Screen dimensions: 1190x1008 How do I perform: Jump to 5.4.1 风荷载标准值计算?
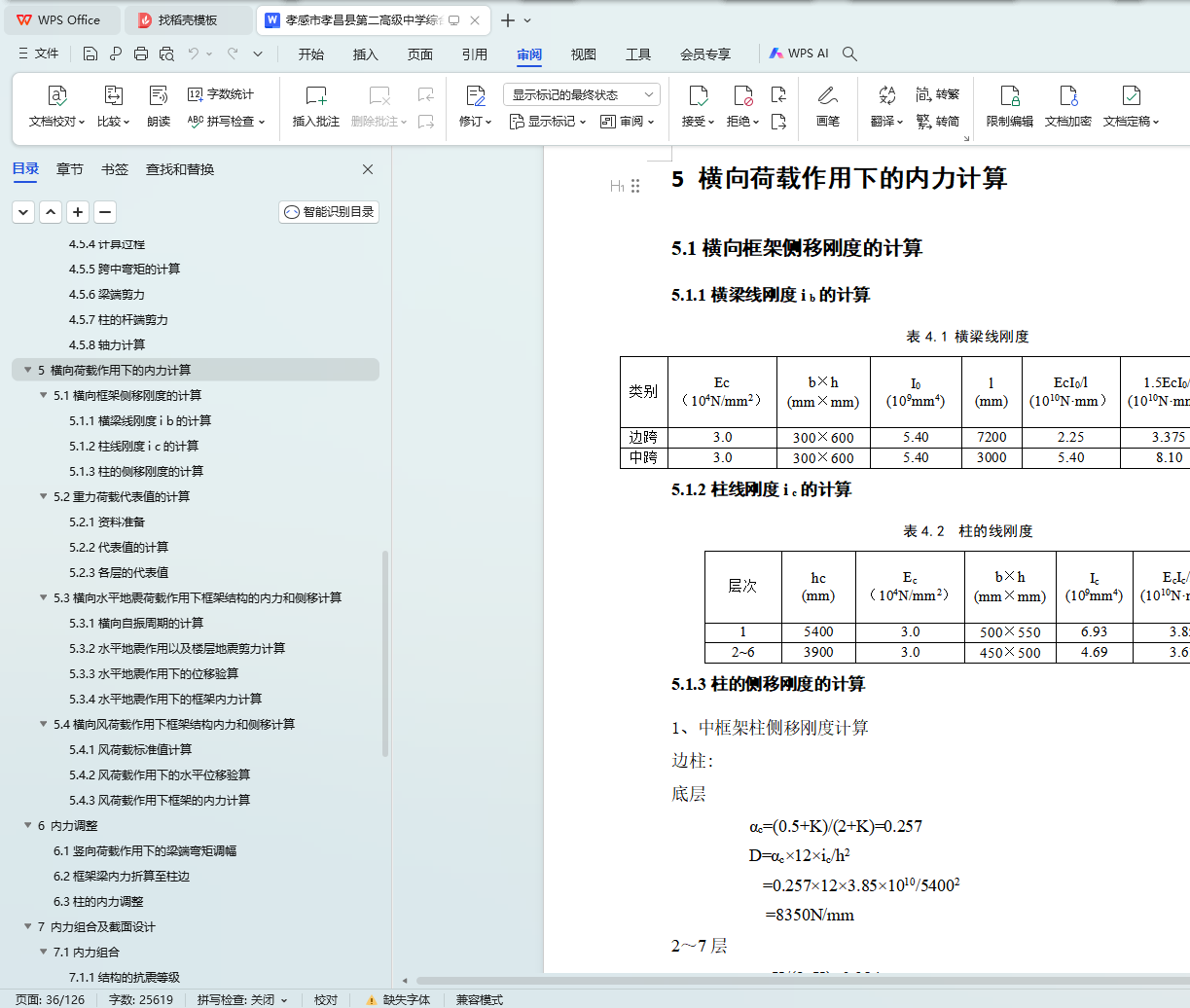[x=130, y=749]
